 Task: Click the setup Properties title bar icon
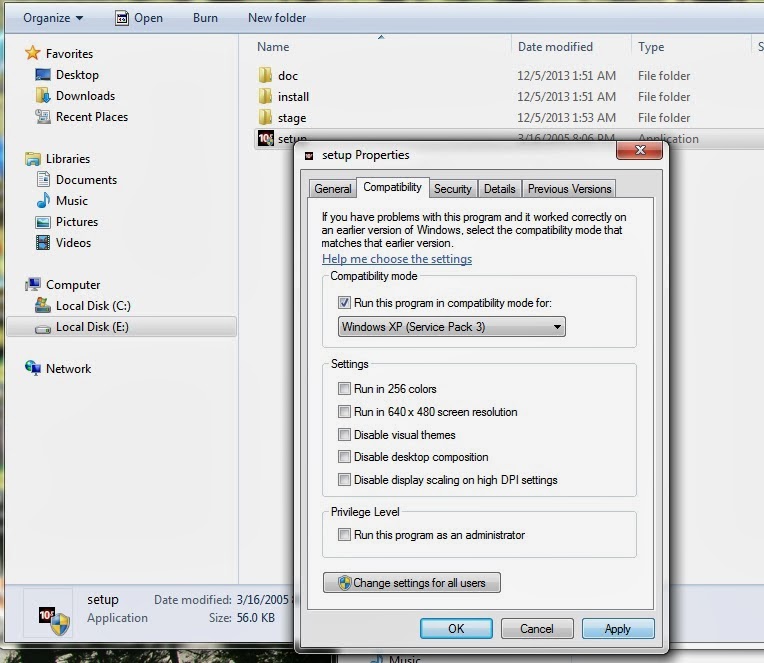(309, 156)
